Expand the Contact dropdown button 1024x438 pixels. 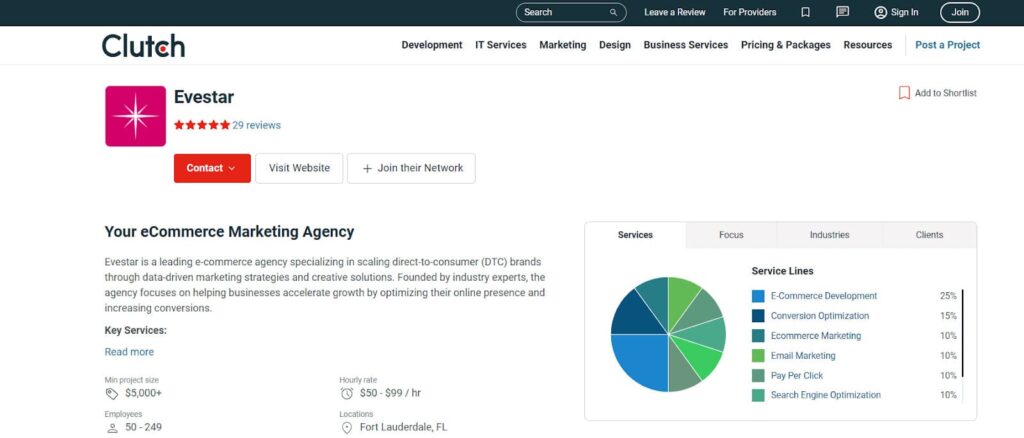pos(212,168)
